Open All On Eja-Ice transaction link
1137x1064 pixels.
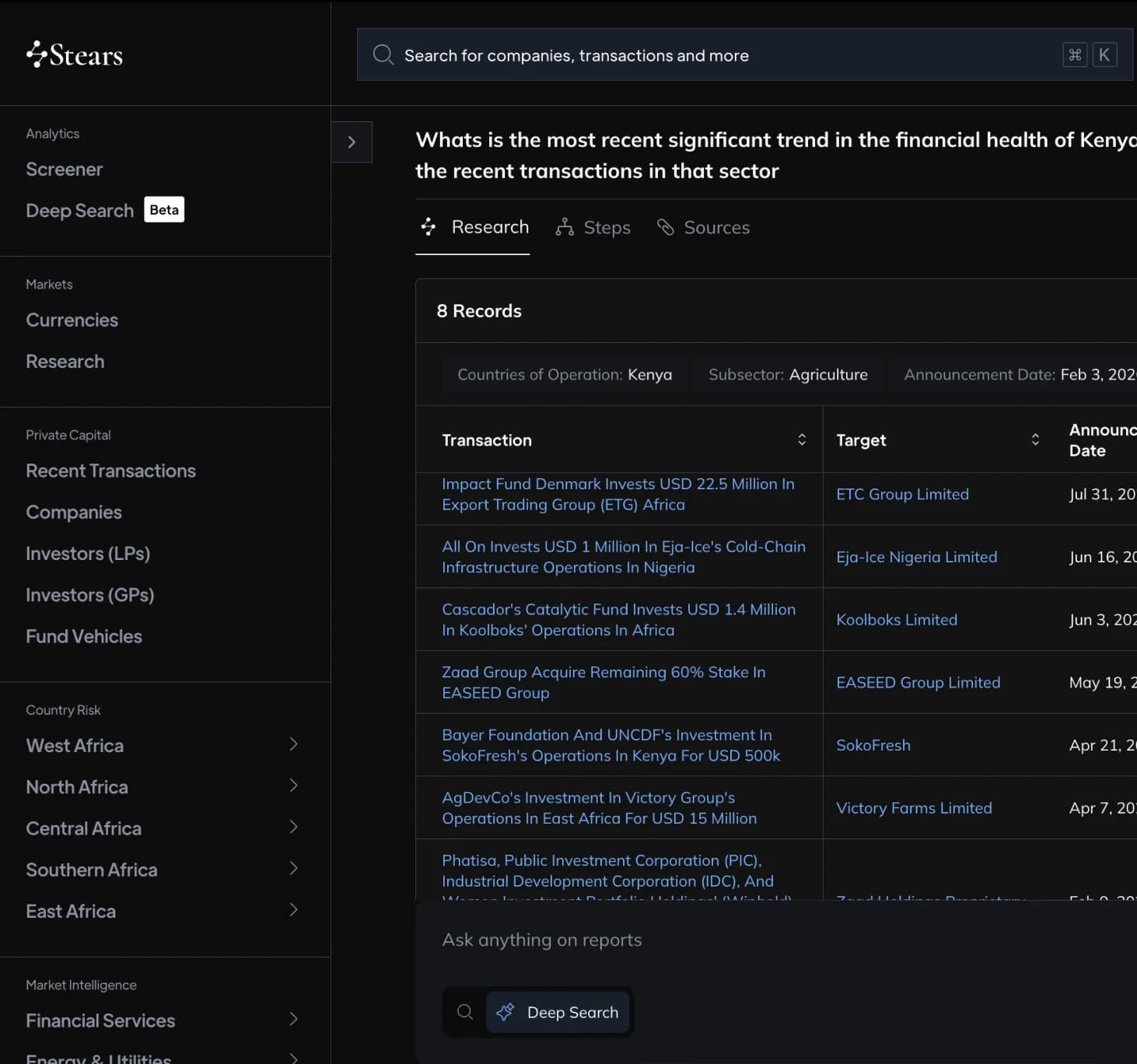pos(623,557)
